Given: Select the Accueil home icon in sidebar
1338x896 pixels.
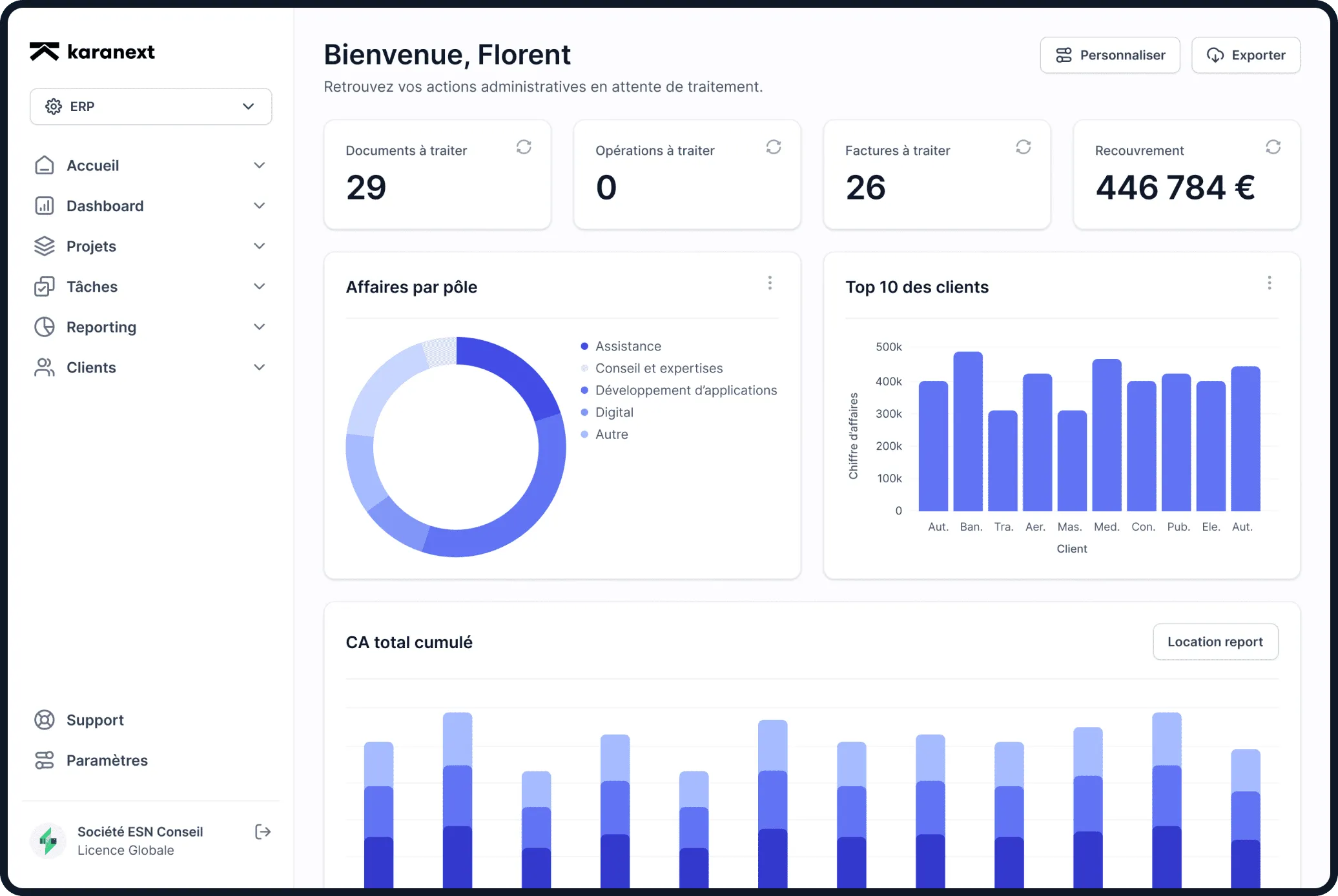Looking at the screenshot, I should point(44,165).
